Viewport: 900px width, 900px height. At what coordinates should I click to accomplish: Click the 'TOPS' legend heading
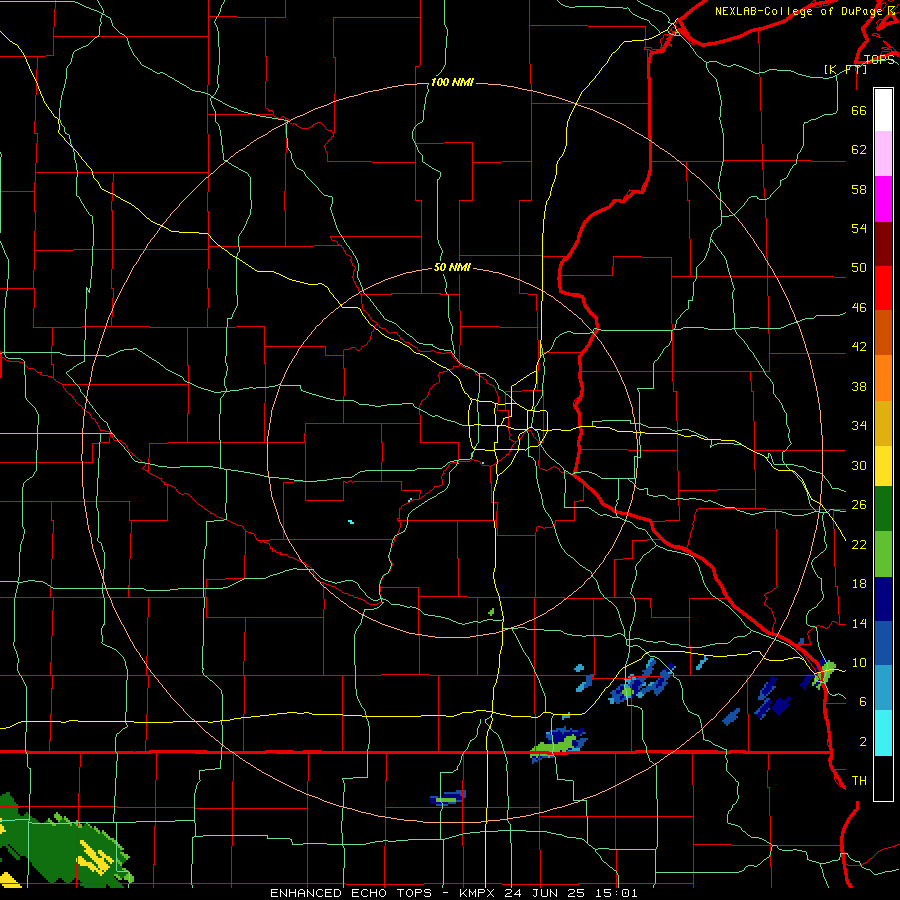coord(879,59)
